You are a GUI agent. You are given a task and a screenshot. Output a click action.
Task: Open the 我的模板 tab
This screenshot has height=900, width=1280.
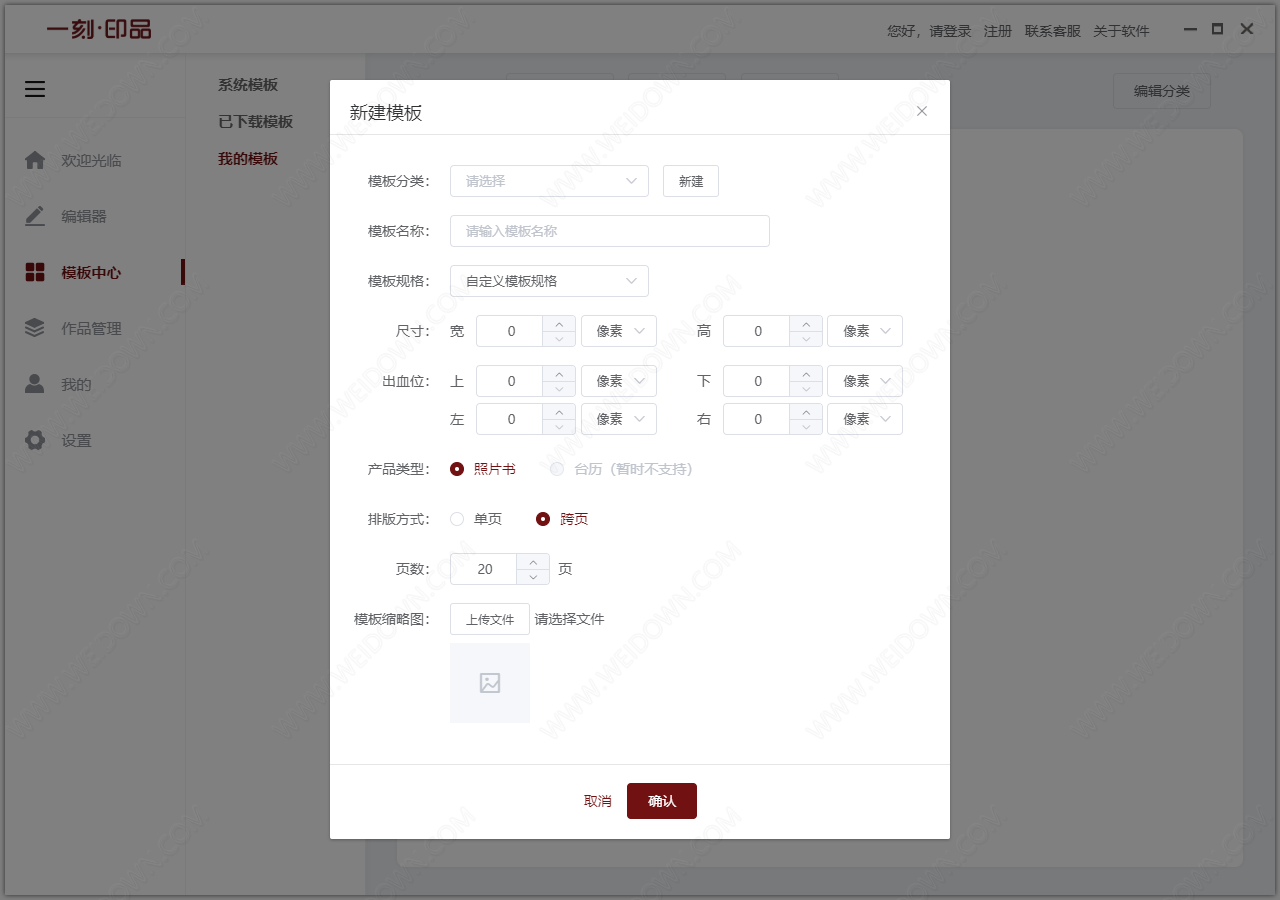[248, 159]
